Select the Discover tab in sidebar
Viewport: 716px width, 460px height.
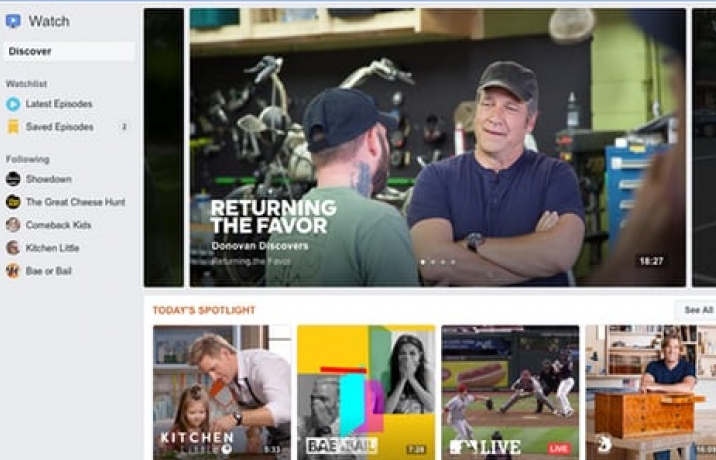(x=69, y=51)
